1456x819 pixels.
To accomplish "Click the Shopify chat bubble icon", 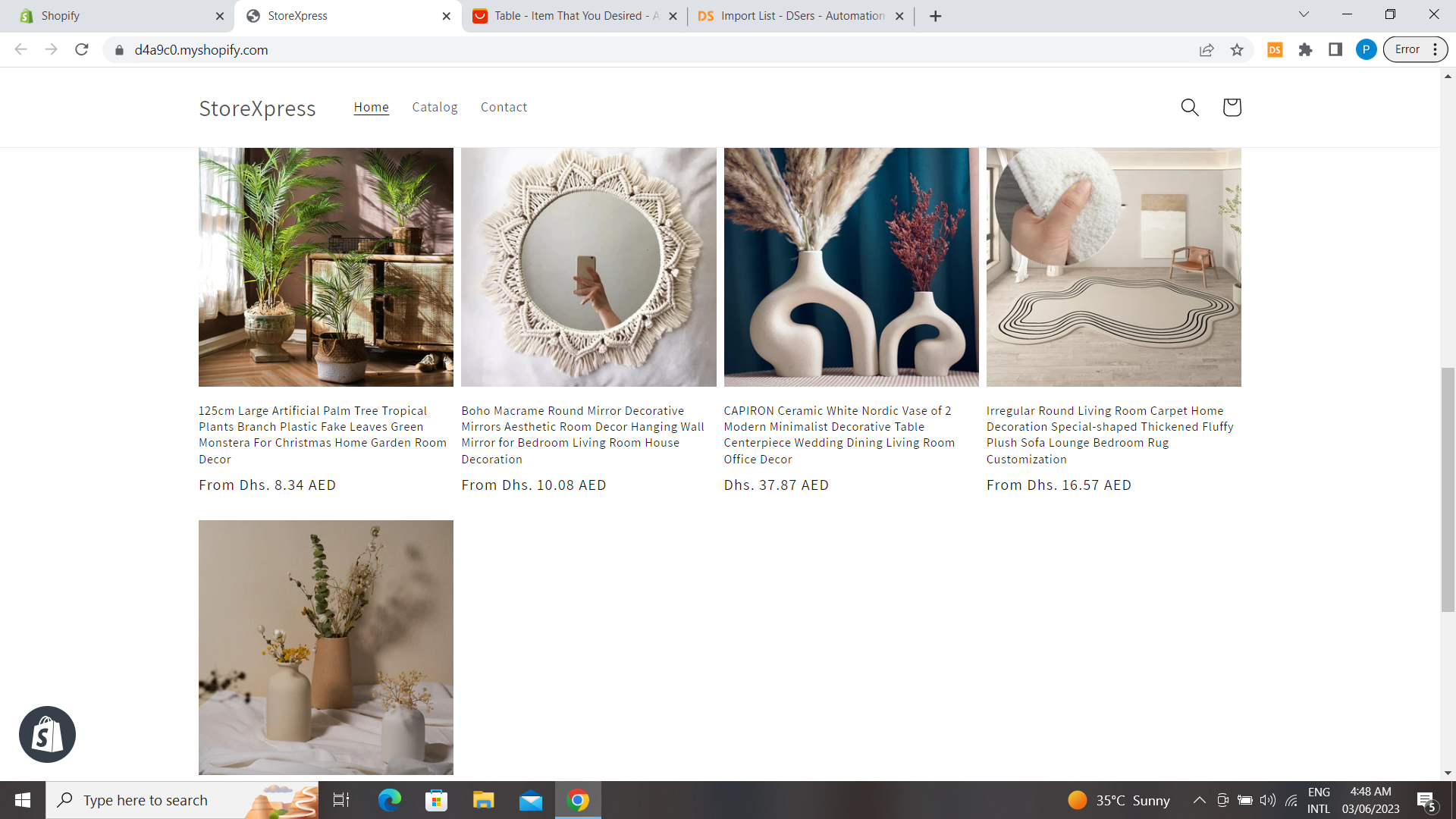I will (47, 734).
